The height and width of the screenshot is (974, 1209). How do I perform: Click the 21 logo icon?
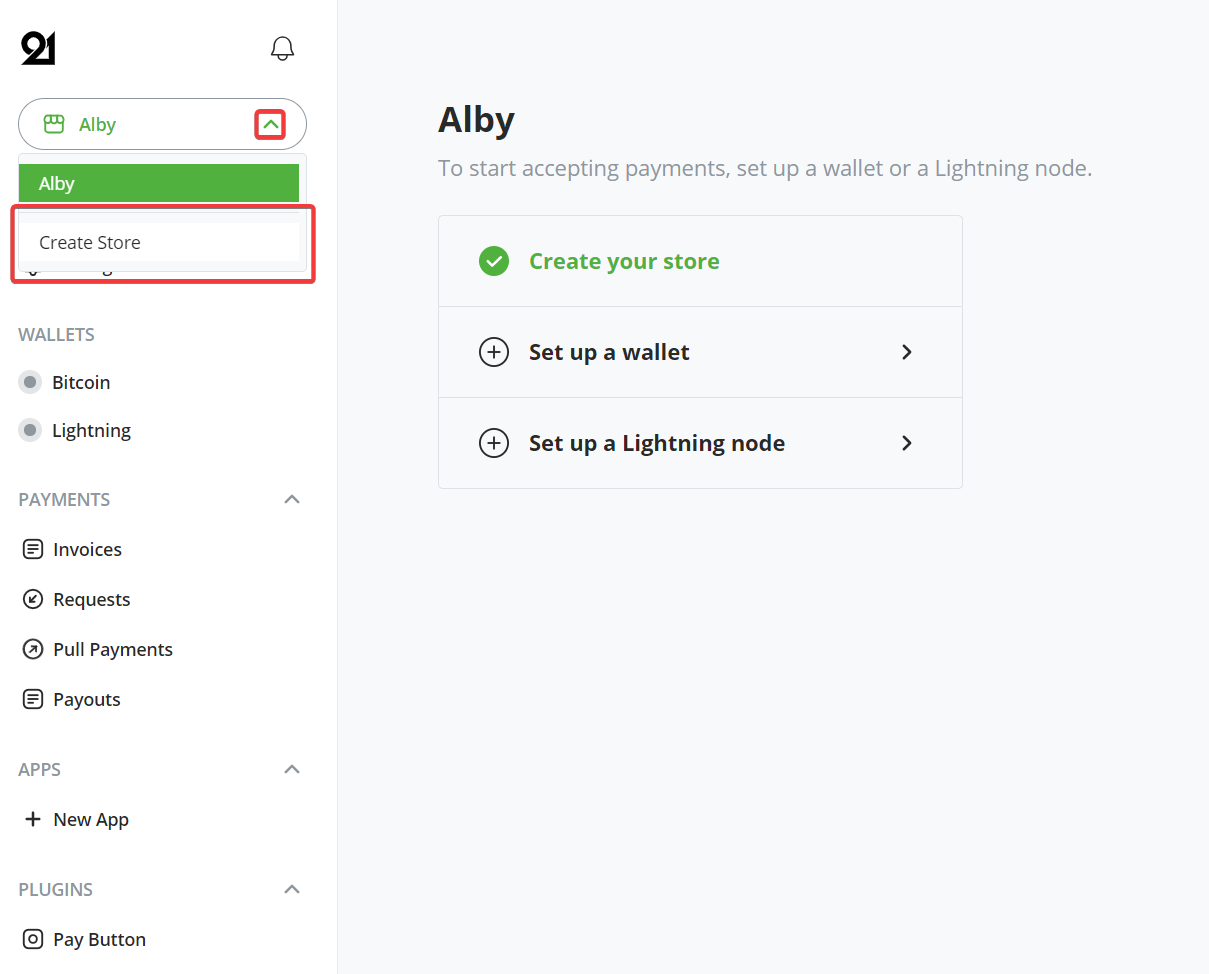(x=38, y=48)
